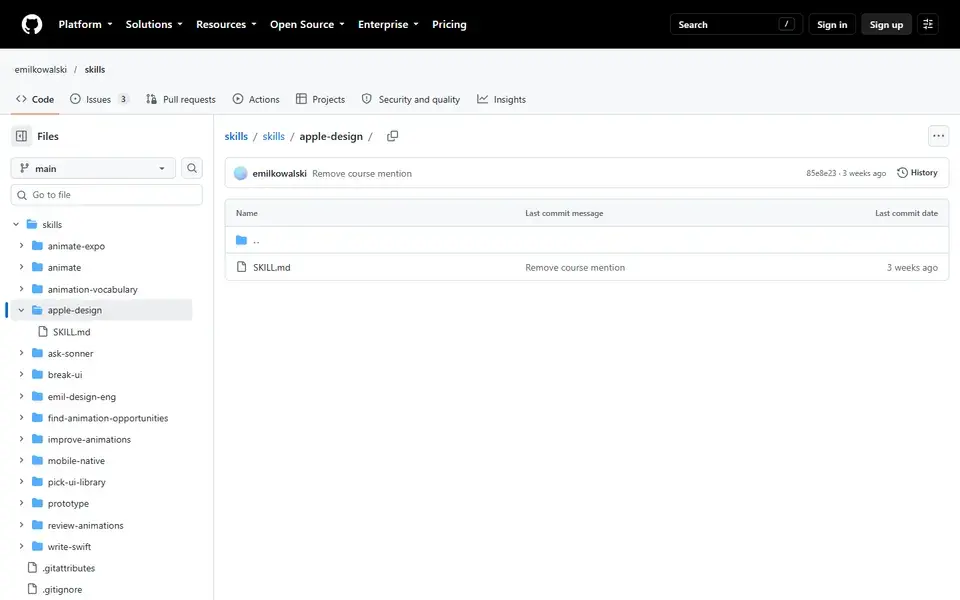Open appearance settings icon in header
This screenshot has width=960, height=600.
pyautogui.click(x=928, y=24)
